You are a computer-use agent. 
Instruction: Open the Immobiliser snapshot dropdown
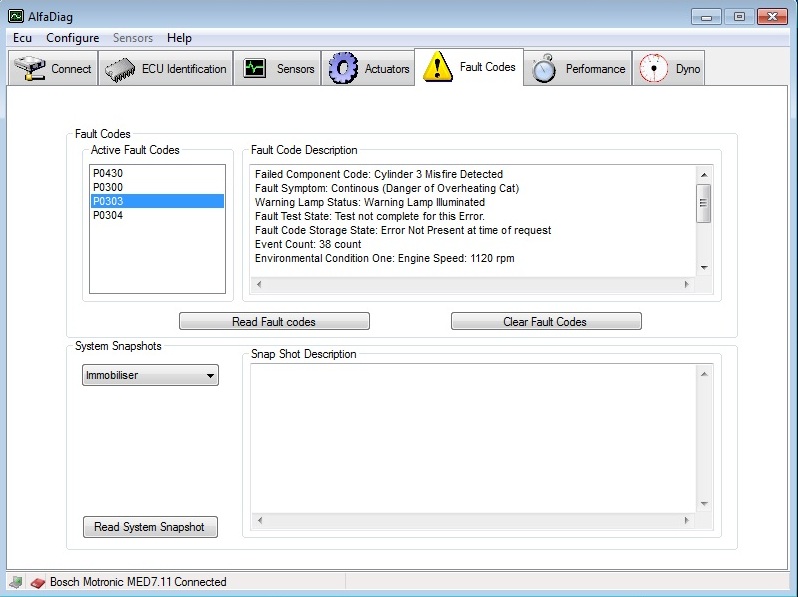tap(150, 376)
